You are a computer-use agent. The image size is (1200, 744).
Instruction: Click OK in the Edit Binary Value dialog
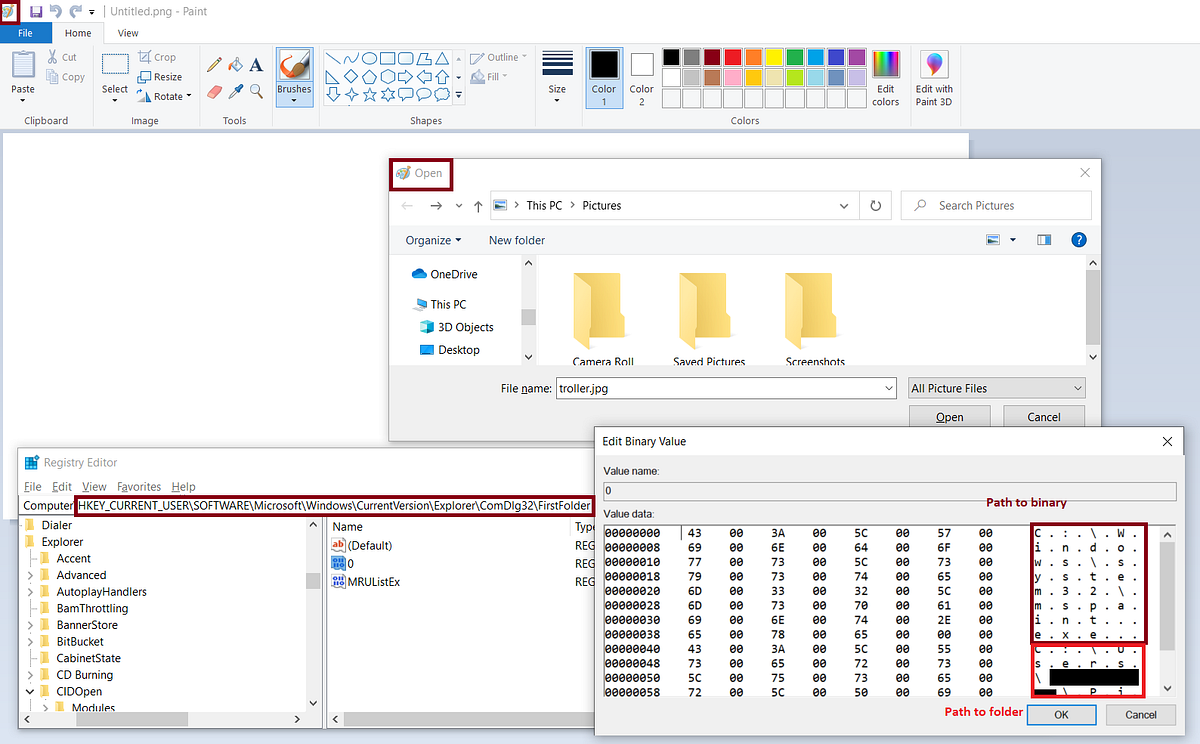tap(1061, 714)
